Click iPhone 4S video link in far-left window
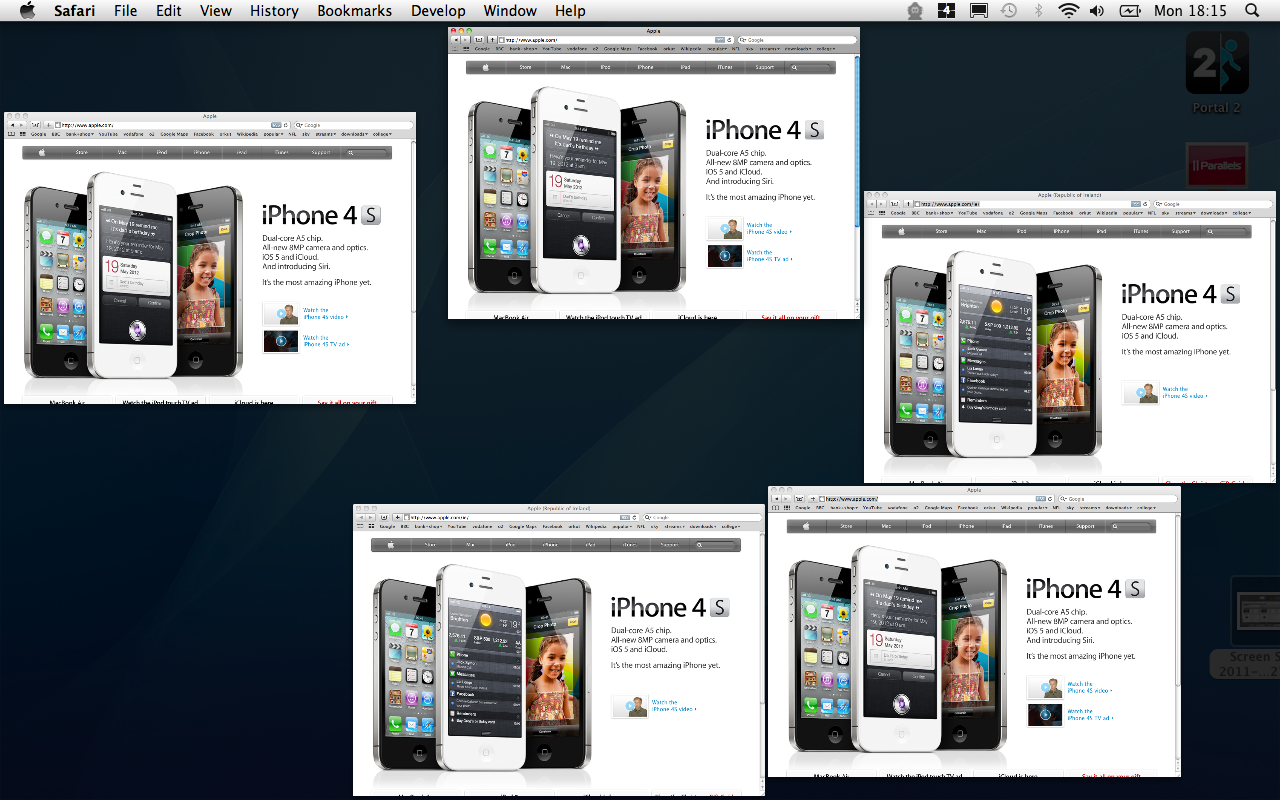 click(325, 314)
